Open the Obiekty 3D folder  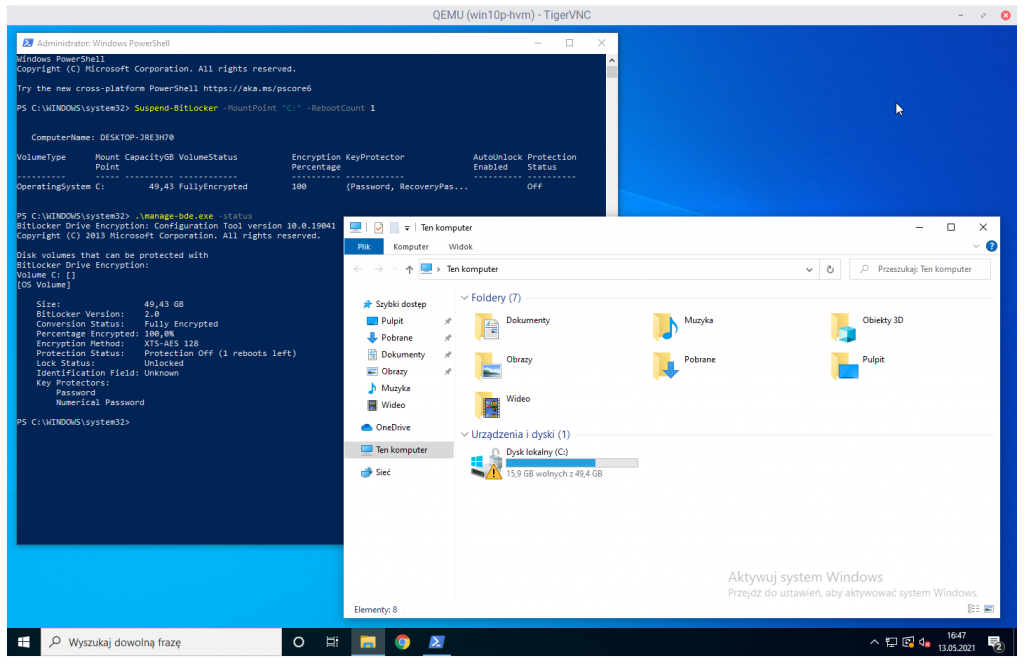pyautogui.click(x=867, y=325)
